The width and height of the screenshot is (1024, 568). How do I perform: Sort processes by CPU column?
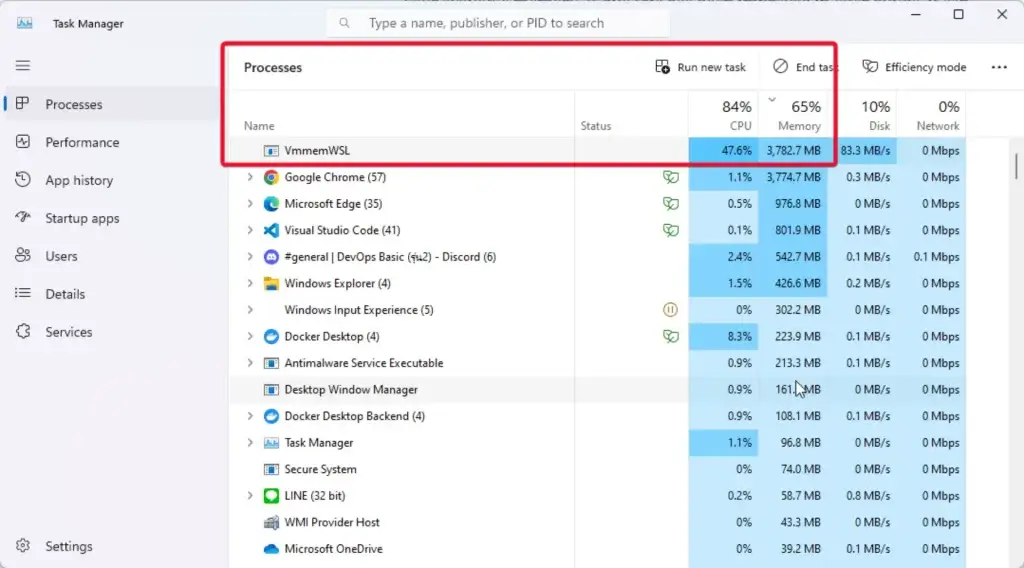(x=723, y=115)
